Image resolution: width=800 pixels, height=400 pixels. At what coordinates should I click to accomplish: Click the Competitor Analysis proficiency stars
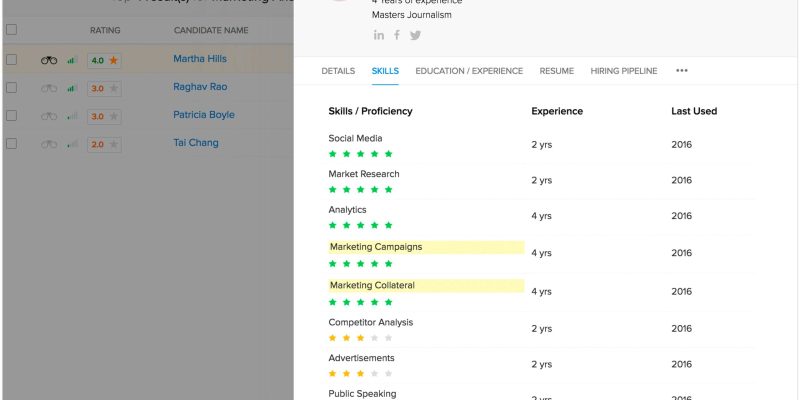[x=361, y=338]
